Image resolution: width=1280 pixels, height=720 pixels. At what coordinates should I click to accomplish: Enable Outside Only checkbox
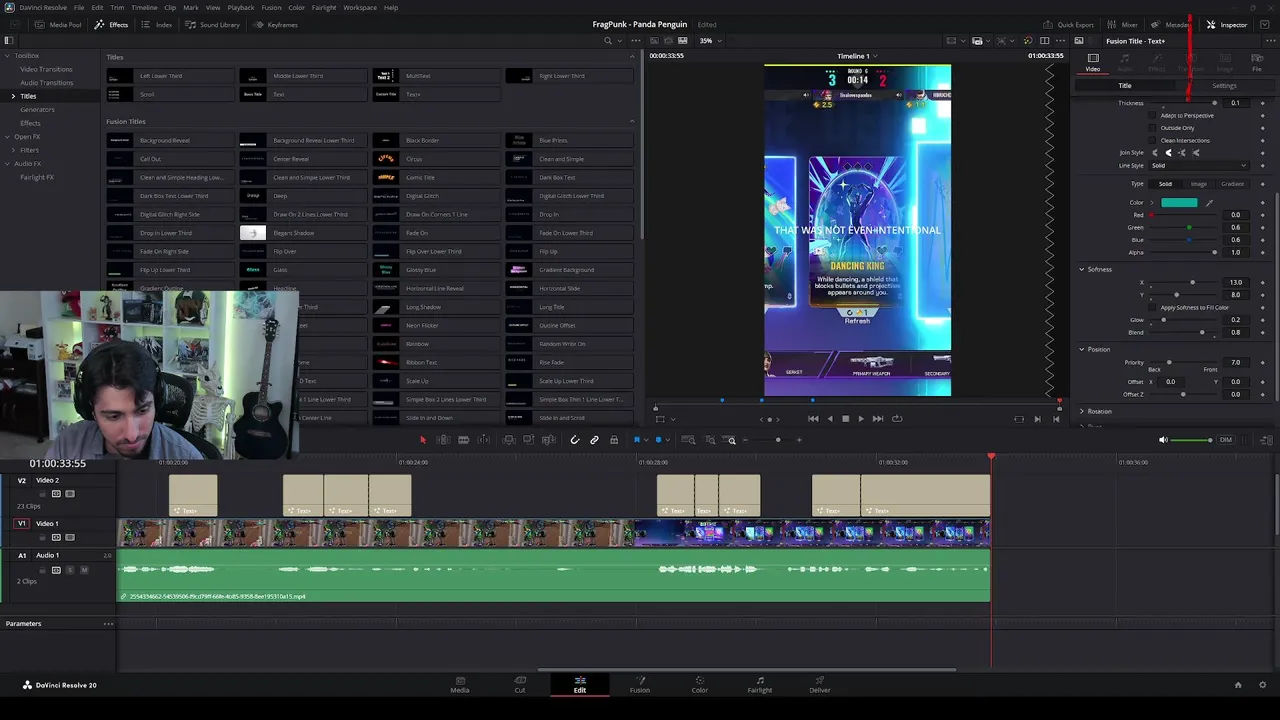[1153, 128]
